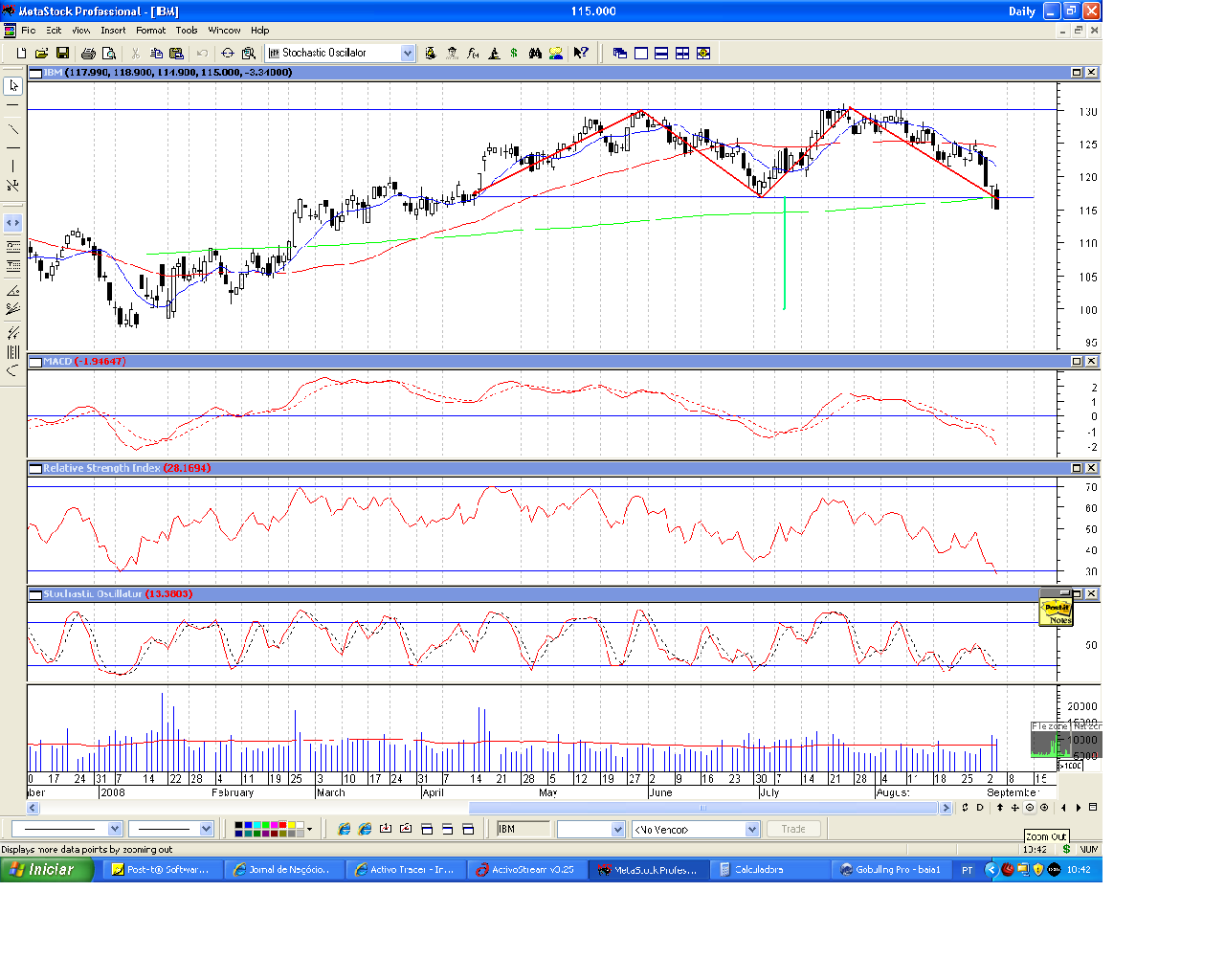1225x980 pixels.
Task: Open the line style dropdown
Action: click(x=115, y=829)
